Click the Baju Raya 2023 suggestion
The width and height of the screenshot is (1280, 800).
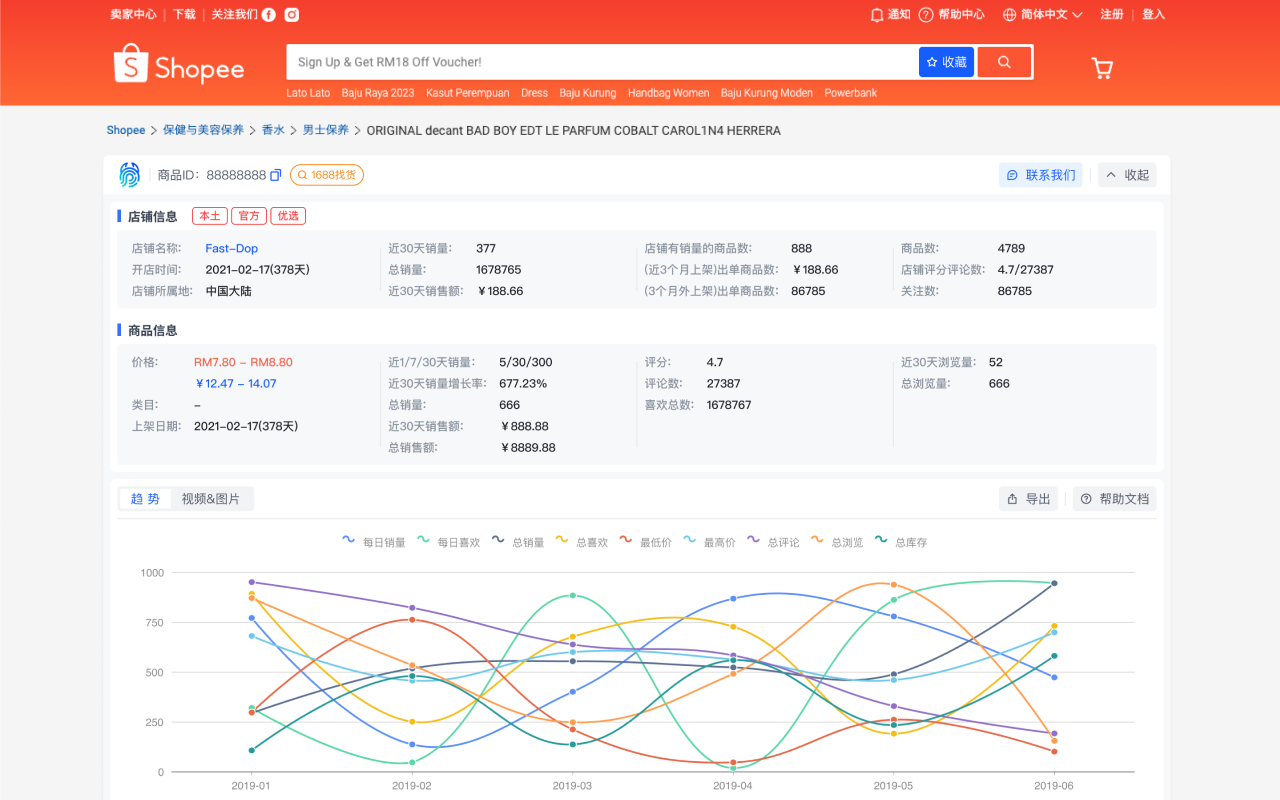pos(378,93)
